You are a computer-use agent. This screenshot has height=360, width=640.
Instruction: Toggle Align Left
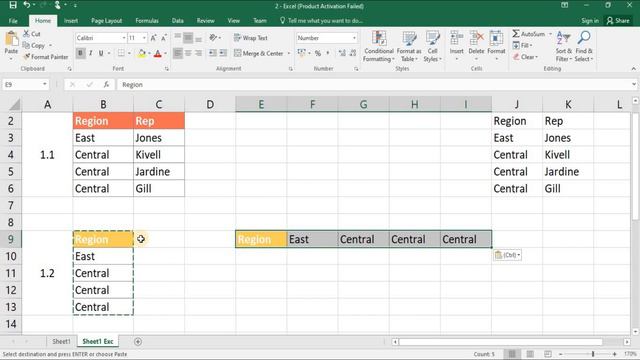(x=178, y=53)
